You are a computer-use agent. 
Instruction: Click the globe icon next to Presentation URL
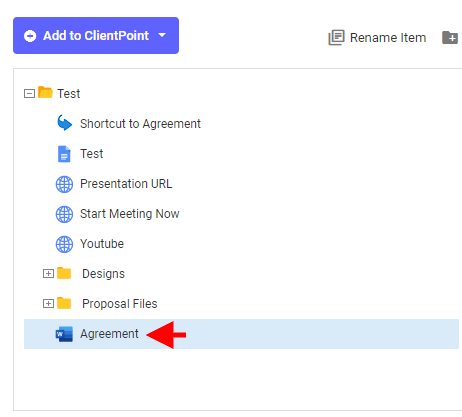64,184
